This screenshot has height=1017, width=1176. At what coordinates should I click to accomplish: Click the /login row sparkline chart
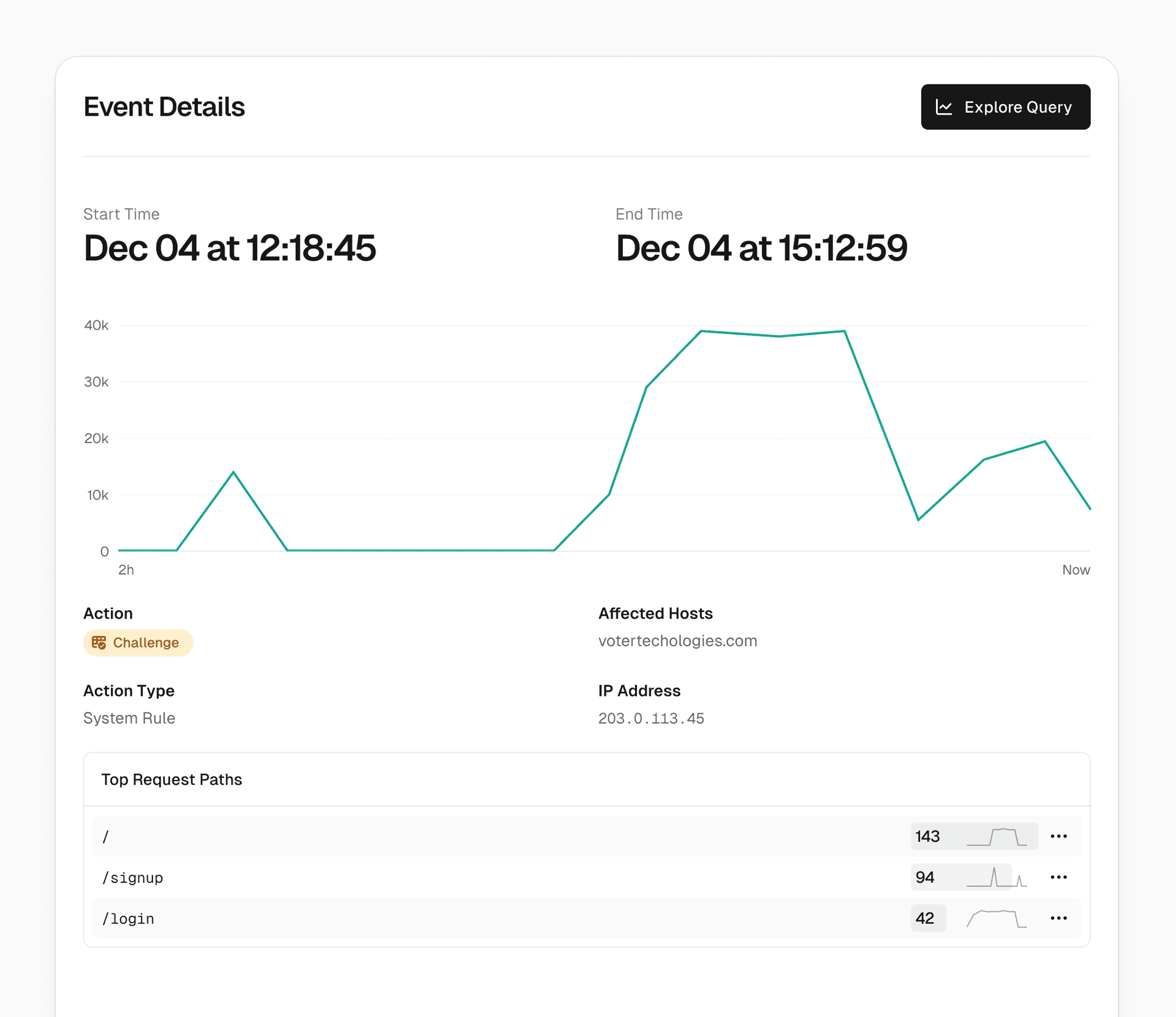pos(997,918)
